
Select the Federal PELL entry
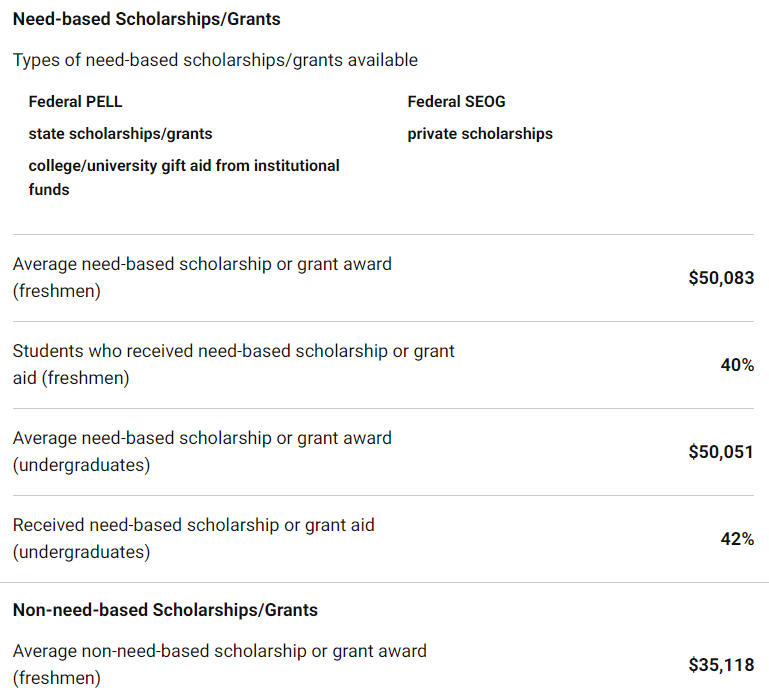click(x=75, y=102)
